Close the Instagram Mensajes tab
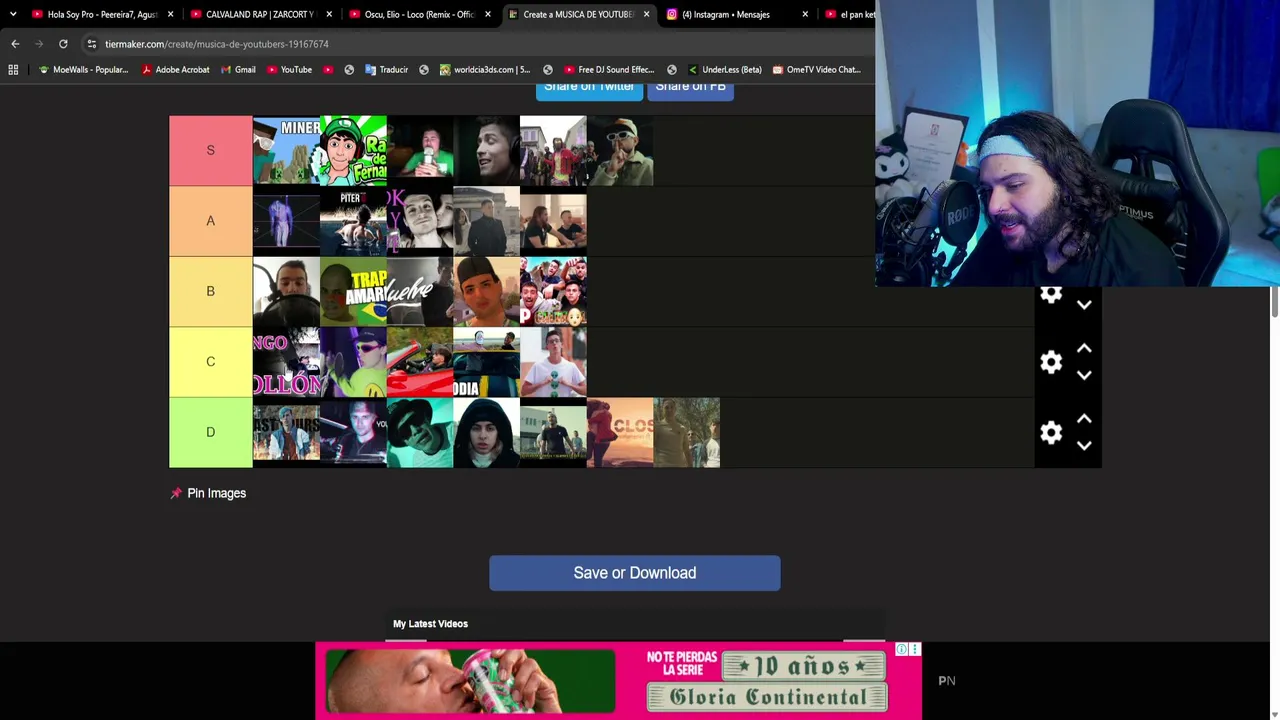This screenshot has height=720, width=1280. click(805, 14)
